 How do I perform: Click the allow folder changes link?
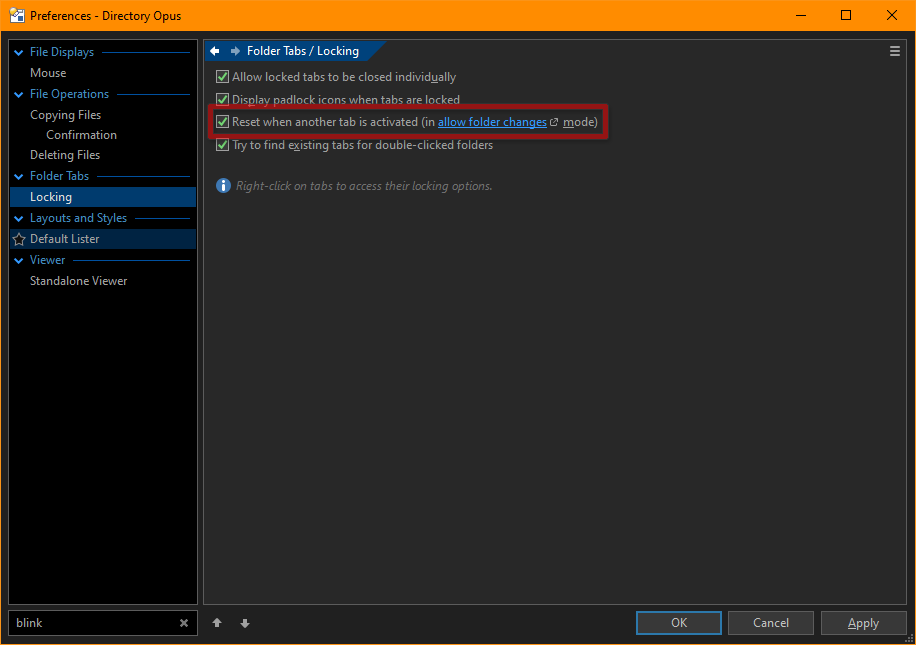pos(492,122)
